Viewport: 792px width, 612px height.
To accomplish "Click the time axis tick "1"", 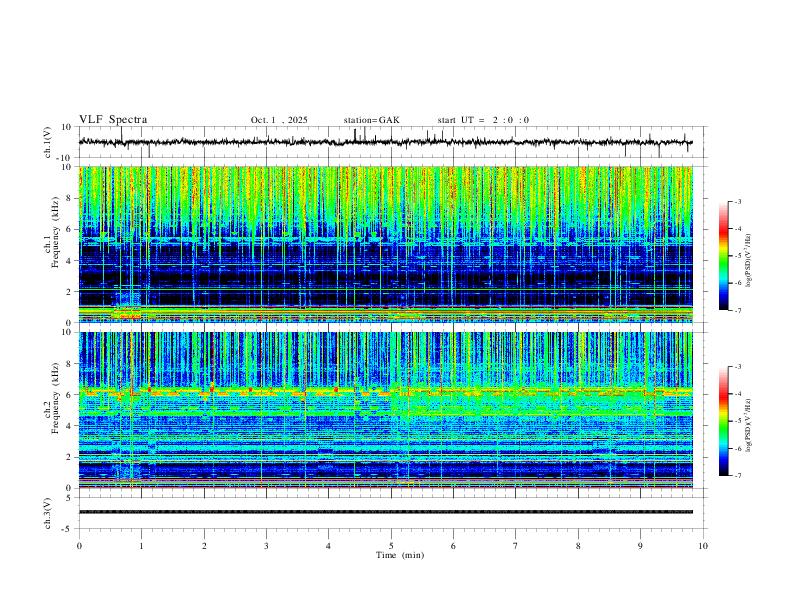I will (141, 546).
